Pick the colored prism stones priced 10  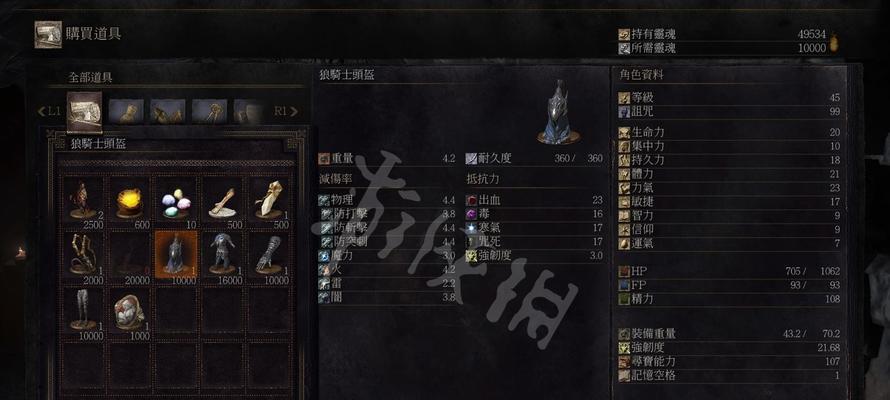176,201
